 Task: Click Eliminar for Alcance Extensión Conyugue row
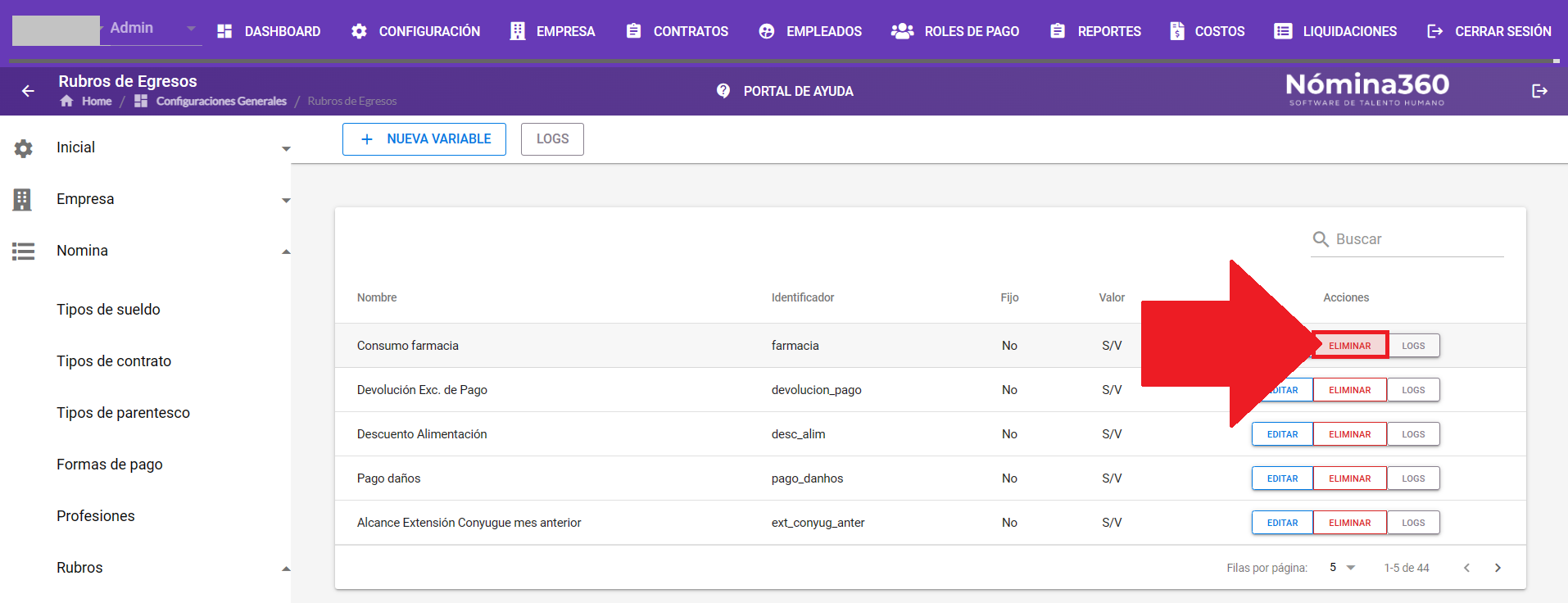click(1350, 523)
